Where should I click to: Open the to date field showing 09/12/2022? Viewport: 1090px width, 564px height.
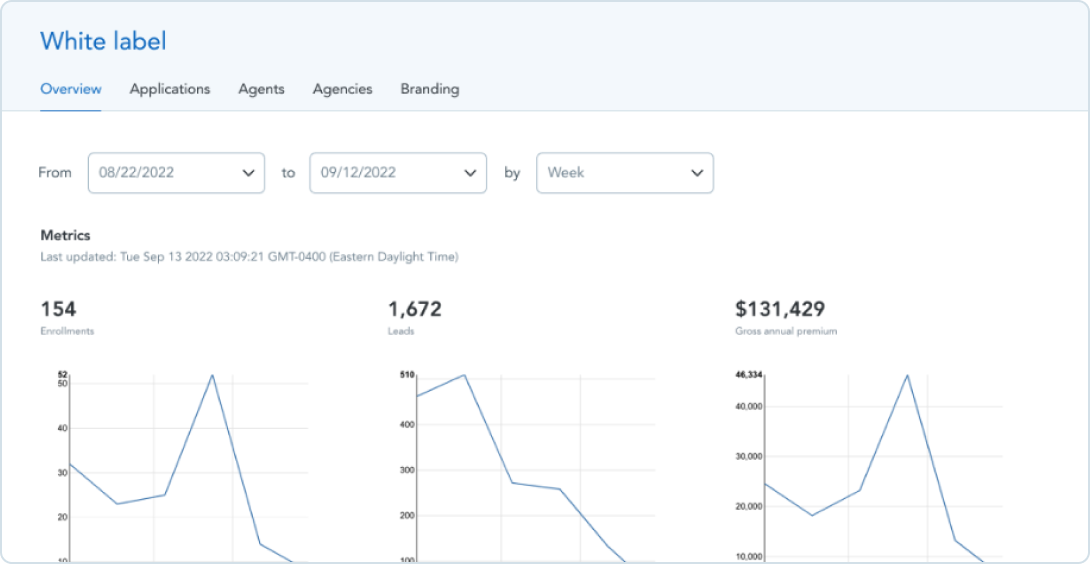click(387, 172)
